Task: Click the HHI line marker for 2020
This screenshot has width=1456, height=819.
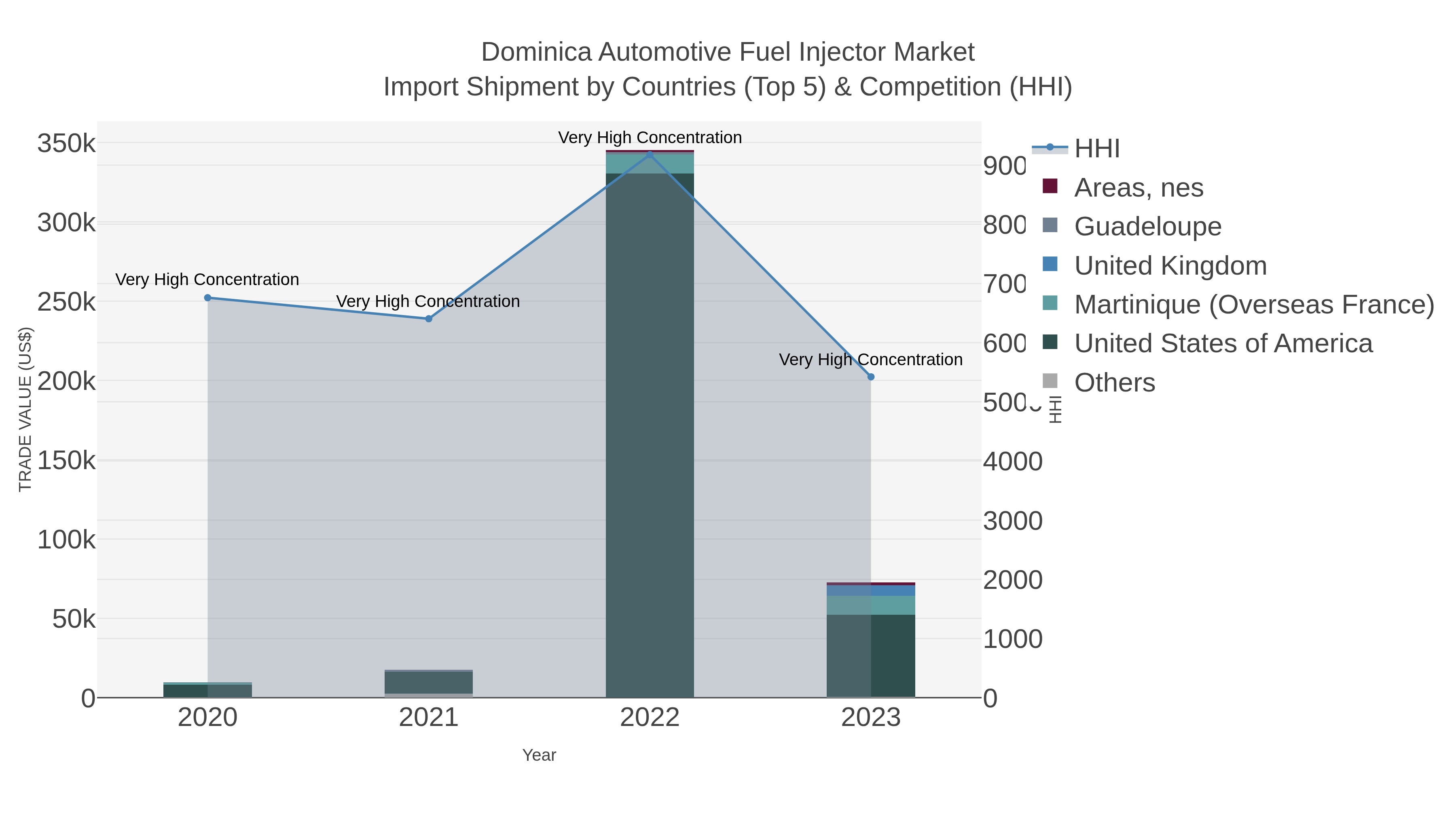Action: click(207, 298)
